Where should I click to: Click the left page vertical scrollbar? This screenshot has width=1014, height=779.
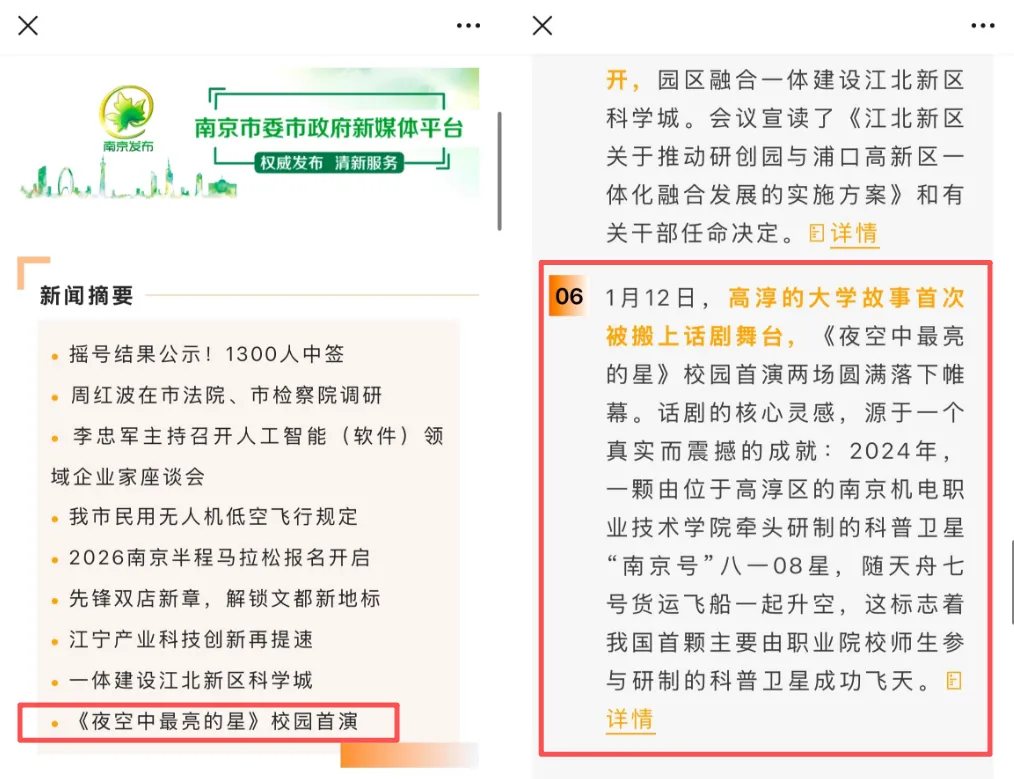click(499, 171)
